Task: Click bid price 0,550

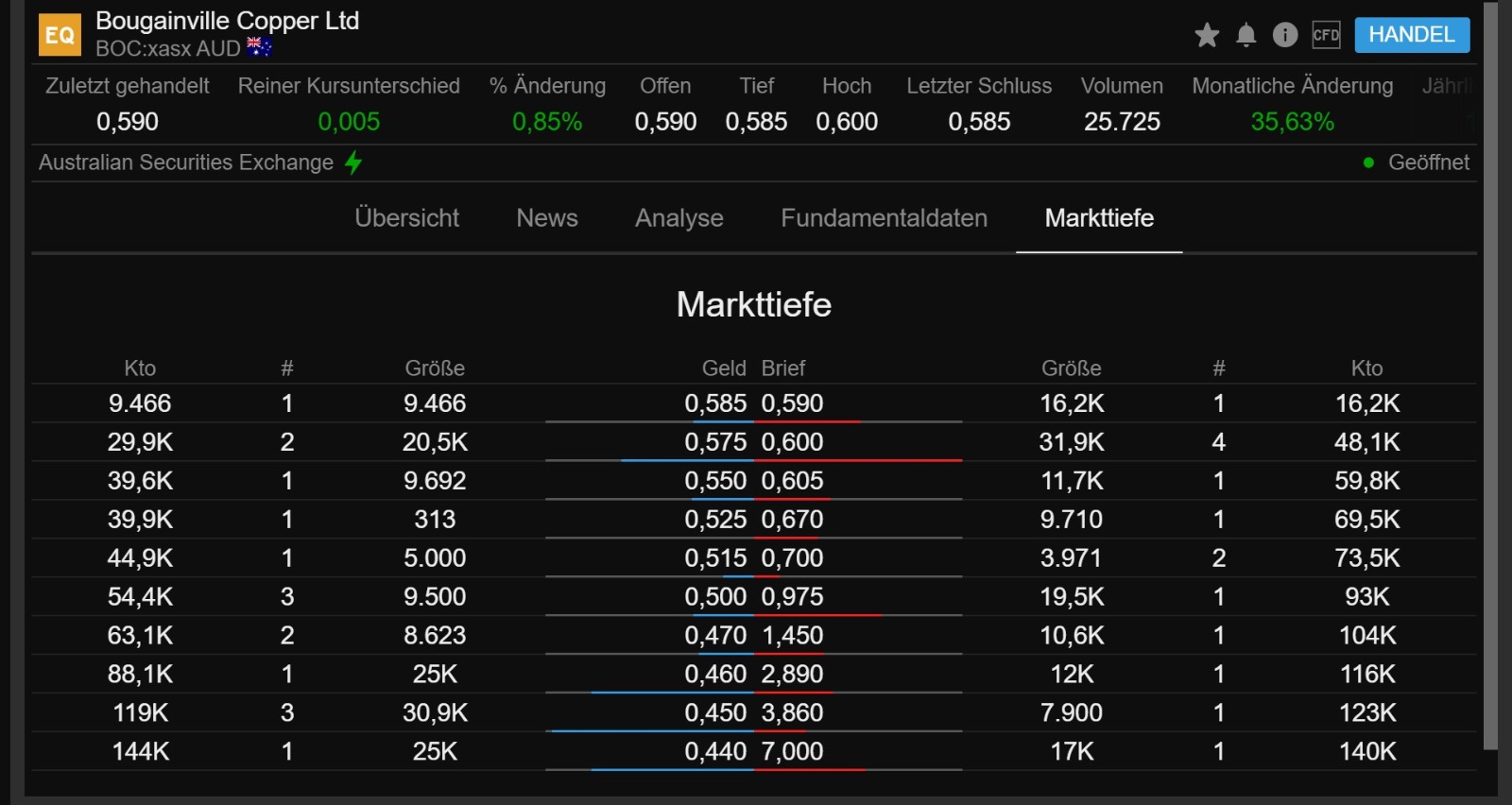Action: point(715,481)
